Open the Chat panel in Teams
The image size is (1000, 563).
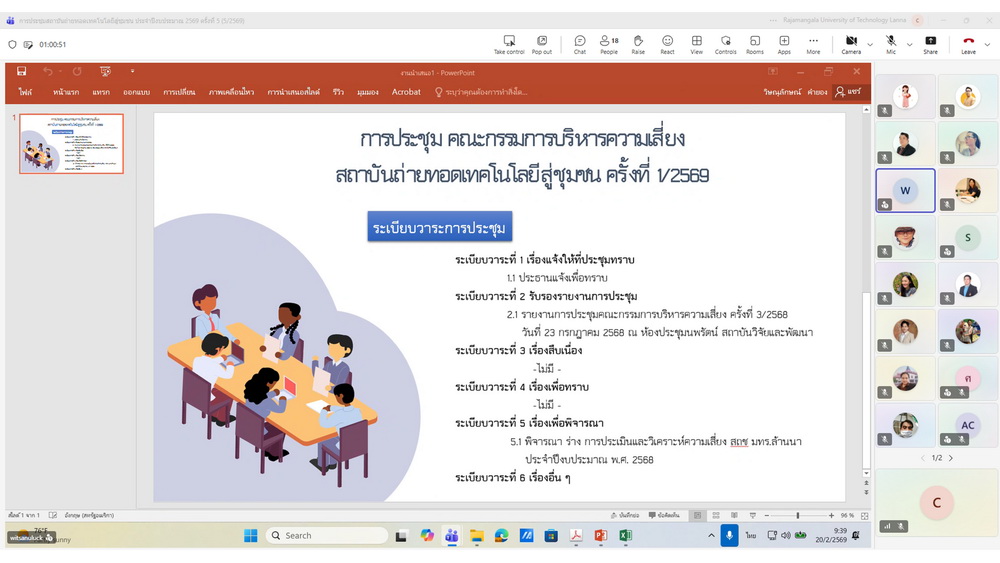[579, 44]
